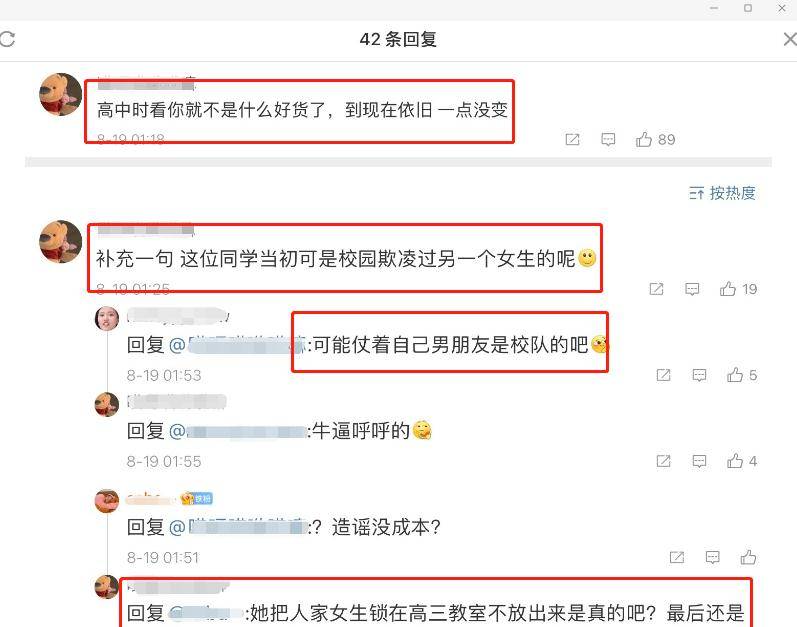Viewport: 797px width, 627px height.
Task: Open the bear avatar of the top commenter
Action: tap(60, 95)
